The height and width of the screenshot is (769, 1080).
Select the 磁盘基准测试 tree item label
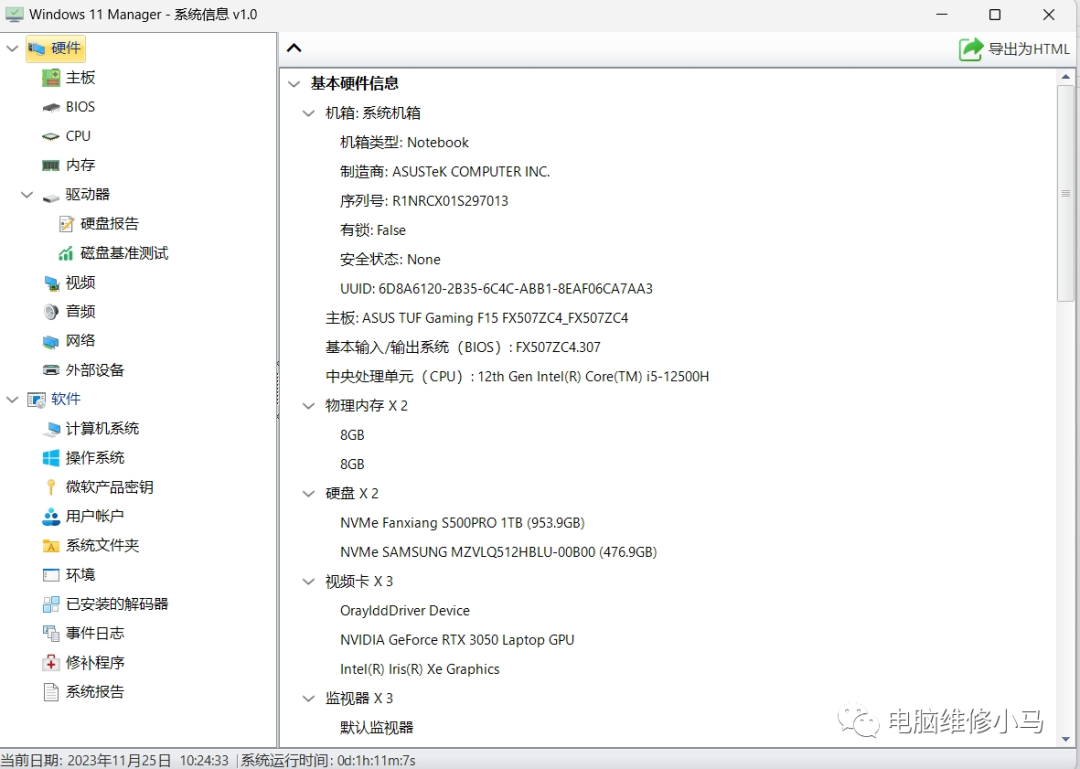point(124,254)
